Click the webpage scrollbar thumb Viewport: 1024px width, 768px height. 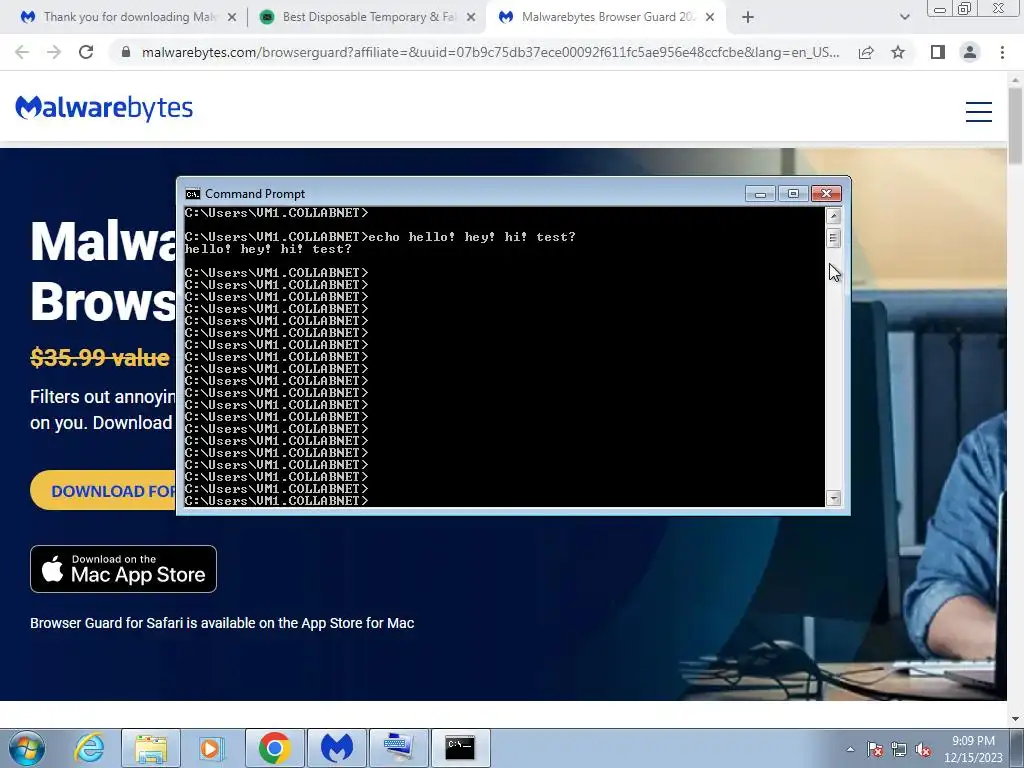pos(1015,125)
